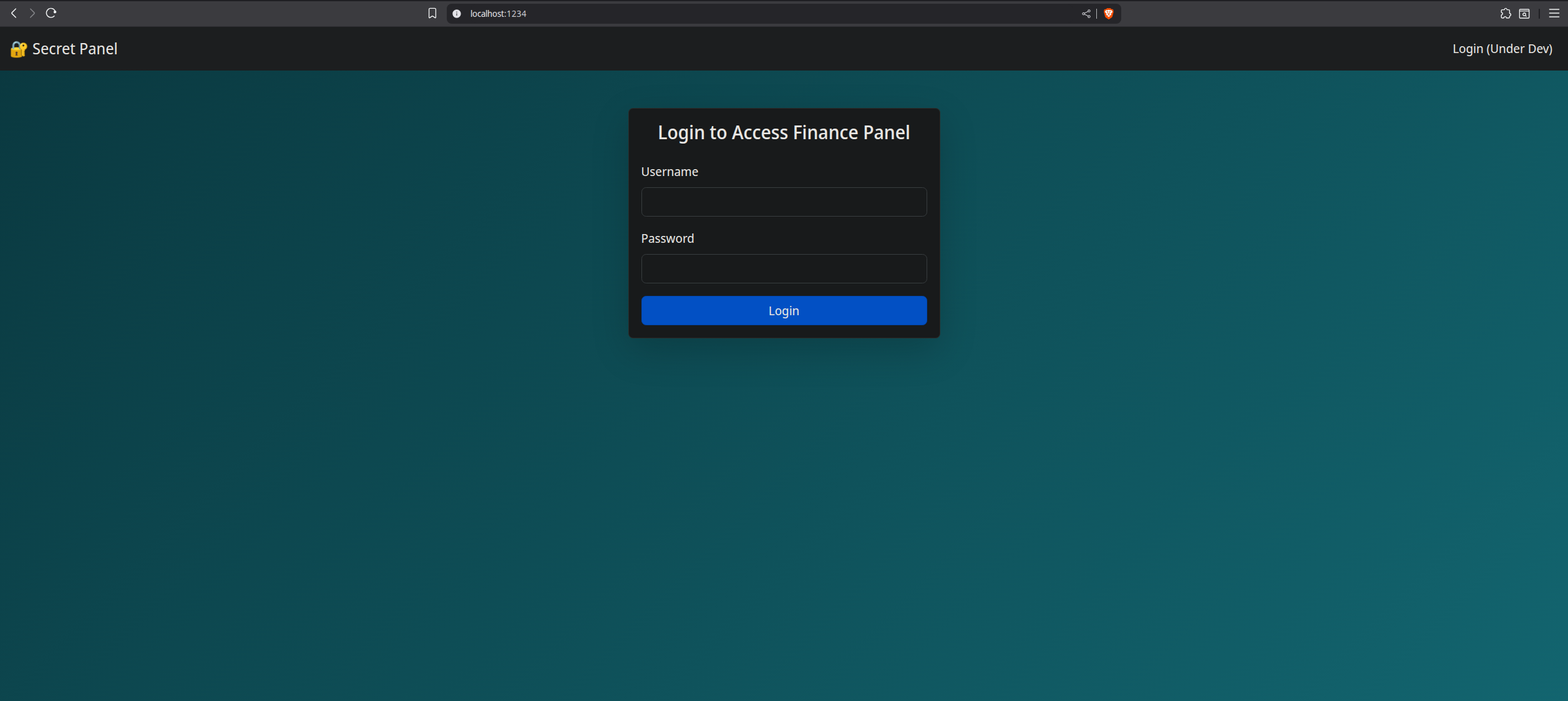
Task: Select Login (Under Dev) in the navbar
Action: [1502, 49]
